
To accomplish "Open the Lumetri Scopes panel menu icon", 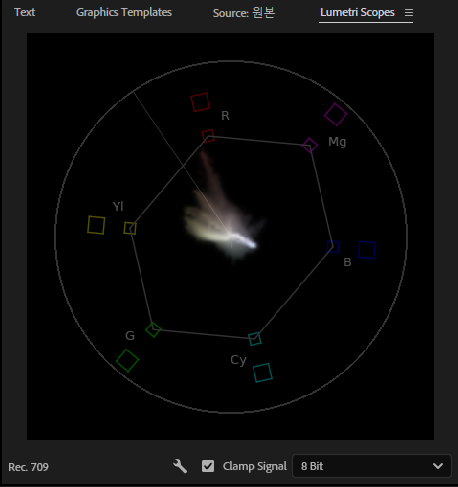I will tap(409, 13).
